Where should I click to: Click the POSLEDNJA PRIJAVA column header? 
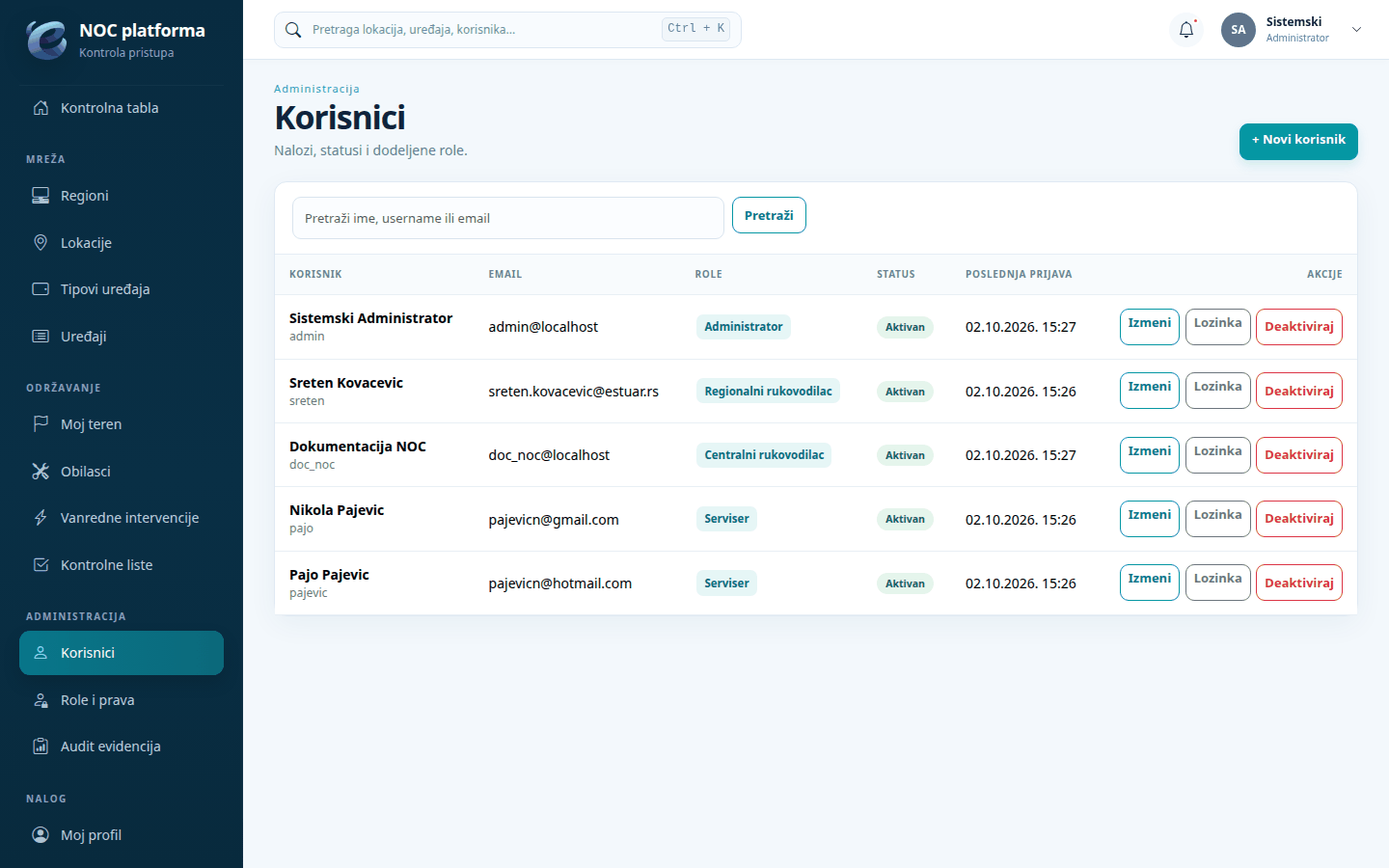pos(1019,274)
